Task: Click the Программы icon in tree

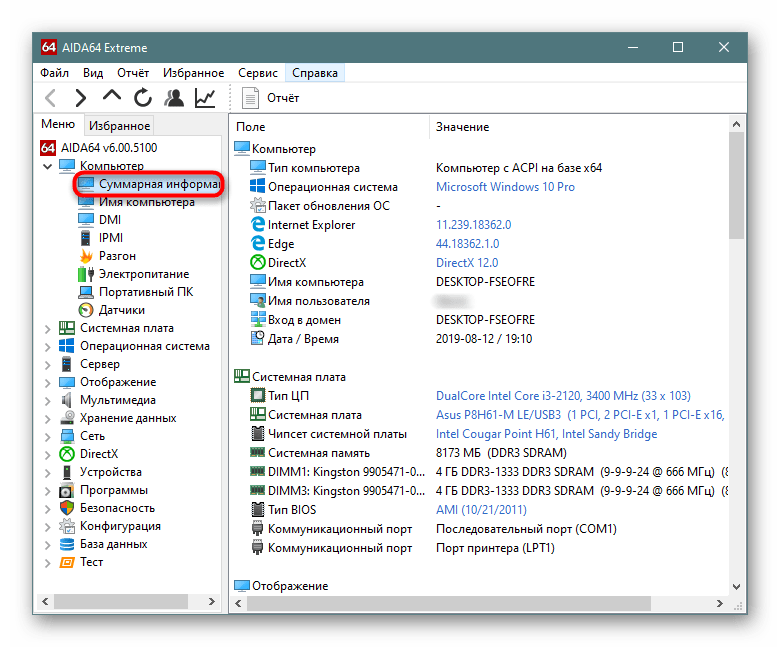Action: click(x=67, y=490)
